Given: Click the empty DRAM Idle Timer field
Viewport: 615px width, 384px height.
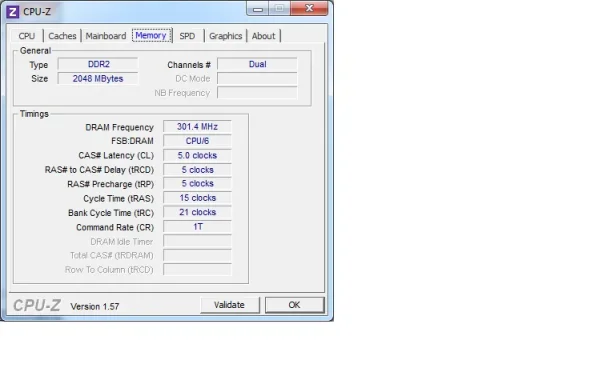Looking at the screenshot, I should click(x=197, y=241).
